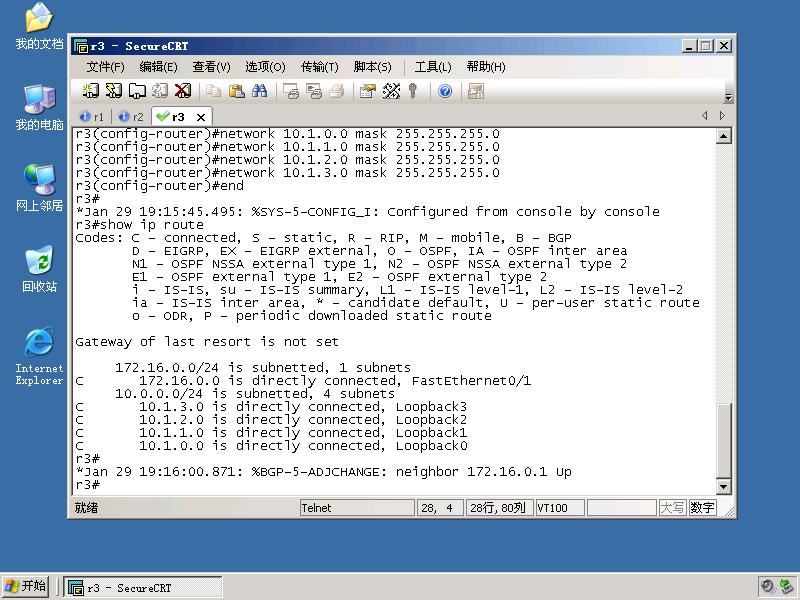Click the 大写 CapsLock indicator

(x=672, y=508)
